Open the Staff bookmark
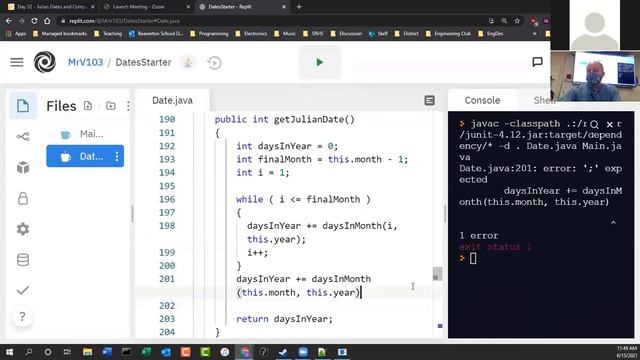 [378, 34]
